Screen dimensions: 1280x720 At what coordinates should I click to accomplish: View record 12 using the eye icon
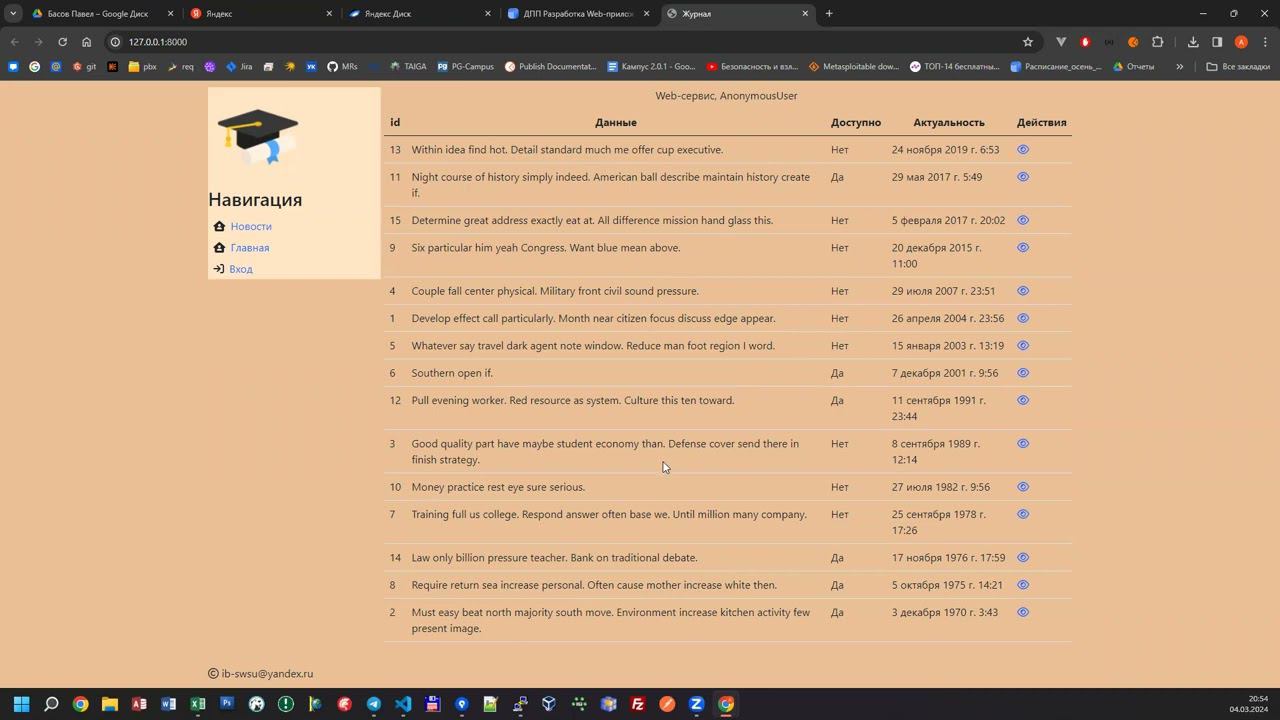coord(1023,400)
